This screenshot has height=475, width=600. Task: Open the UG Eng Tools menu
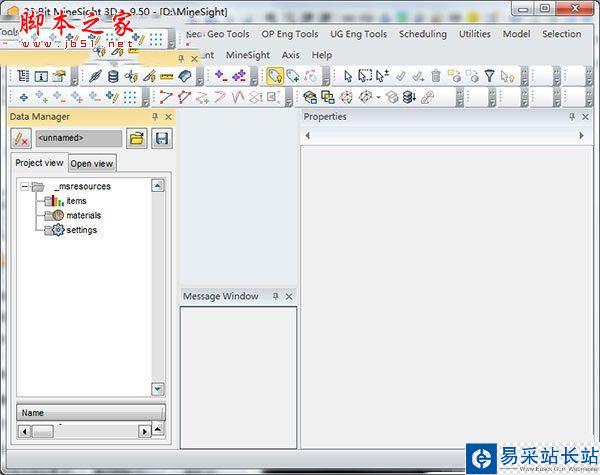tap(359, 34)
